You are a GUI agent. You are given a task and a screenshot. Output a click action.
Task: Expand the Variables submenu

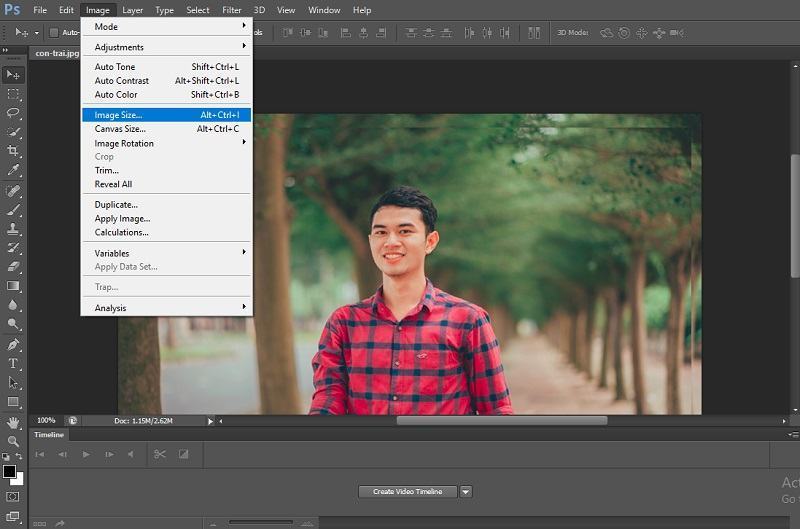tap(167, 253)
